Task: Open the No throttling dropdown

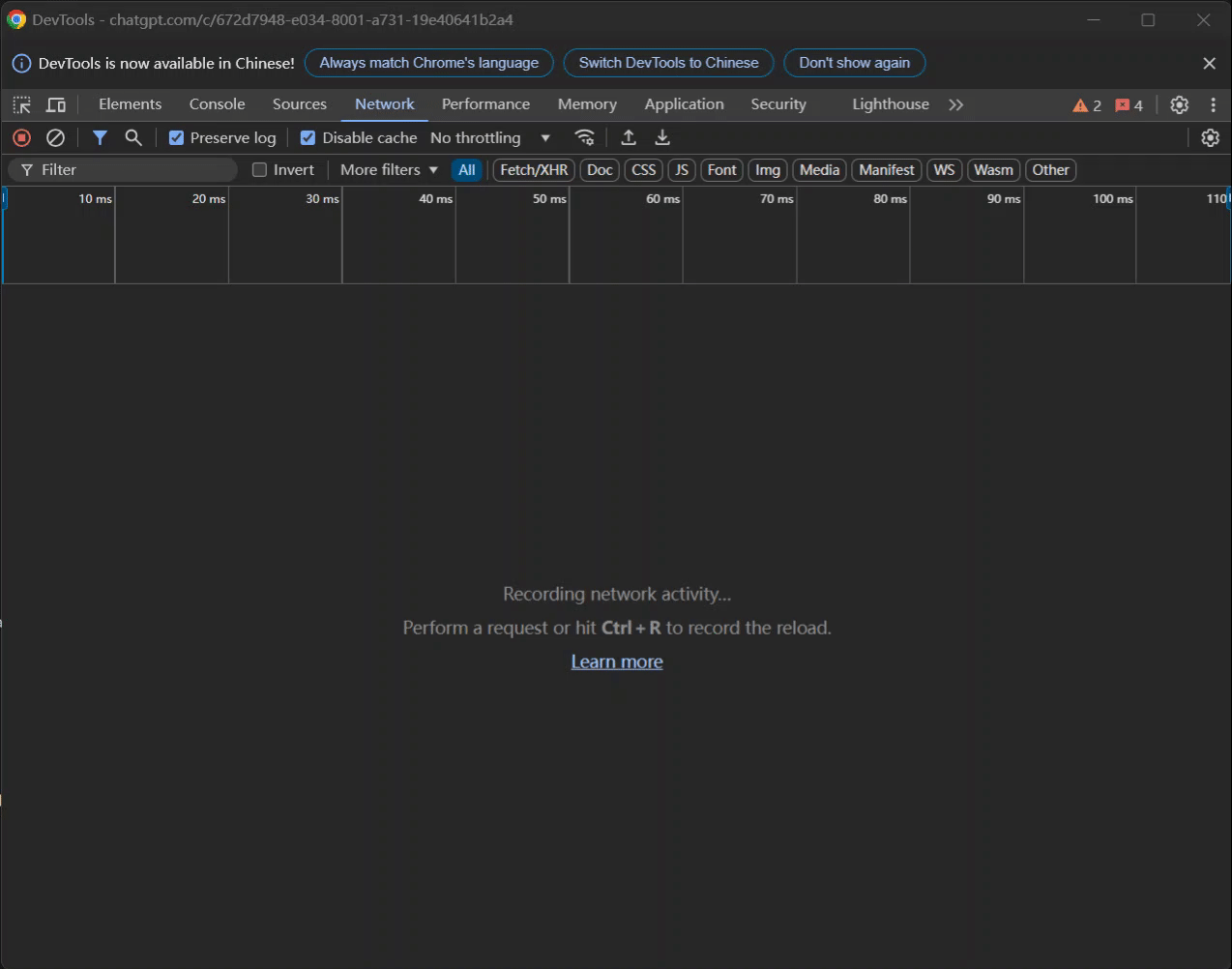Action: (x=489, y=138)
